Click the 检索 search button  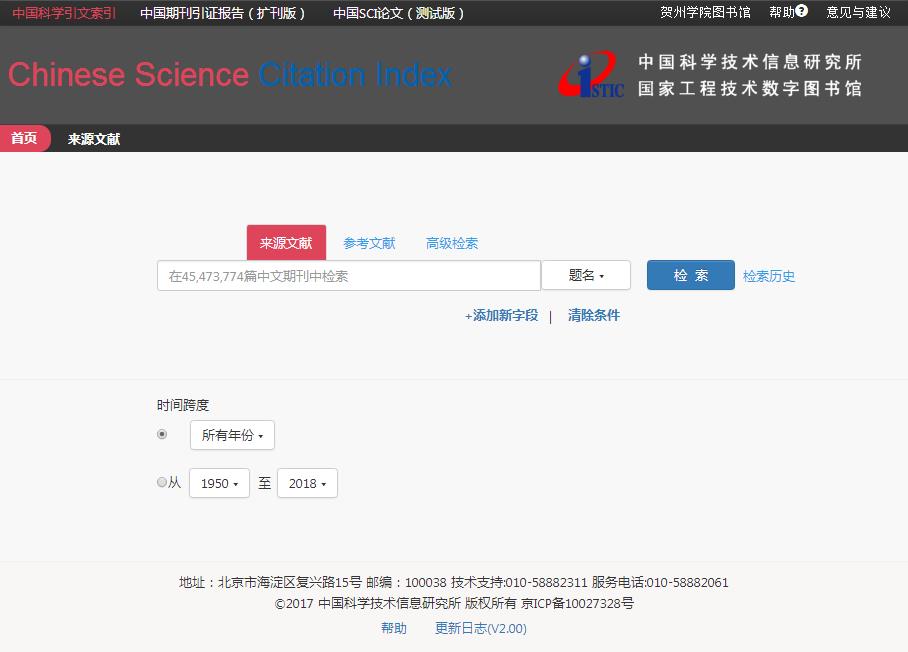(691, 276)
